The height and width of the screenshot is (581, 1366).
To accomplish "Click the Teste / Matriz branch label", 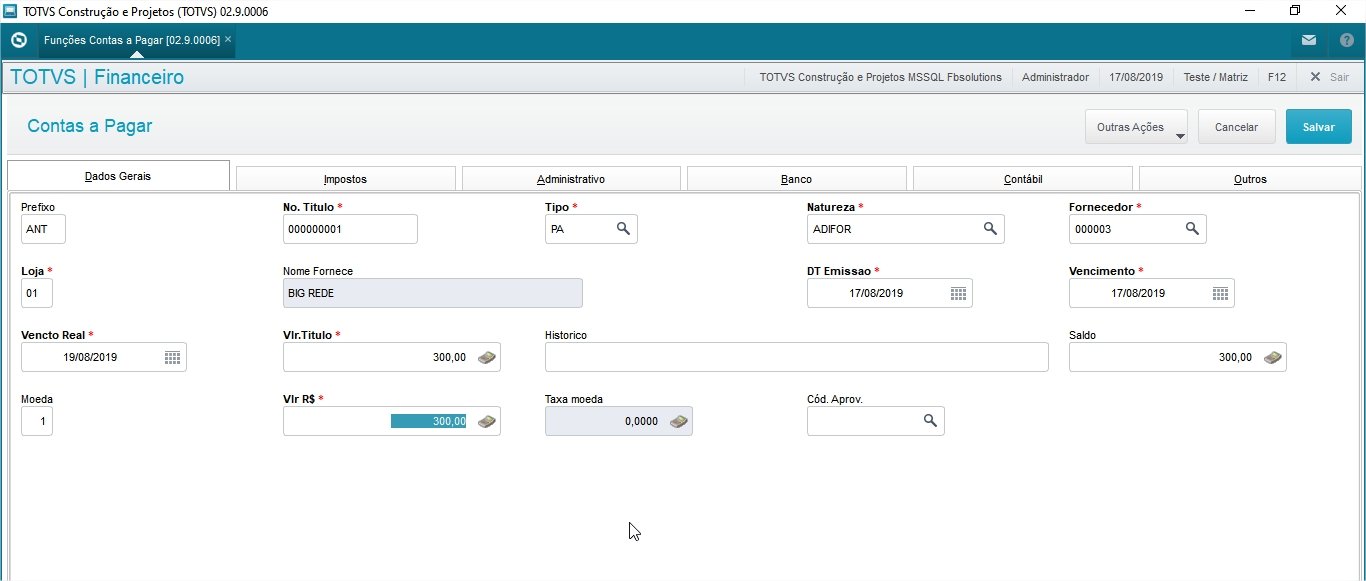I will [1214, 77].
